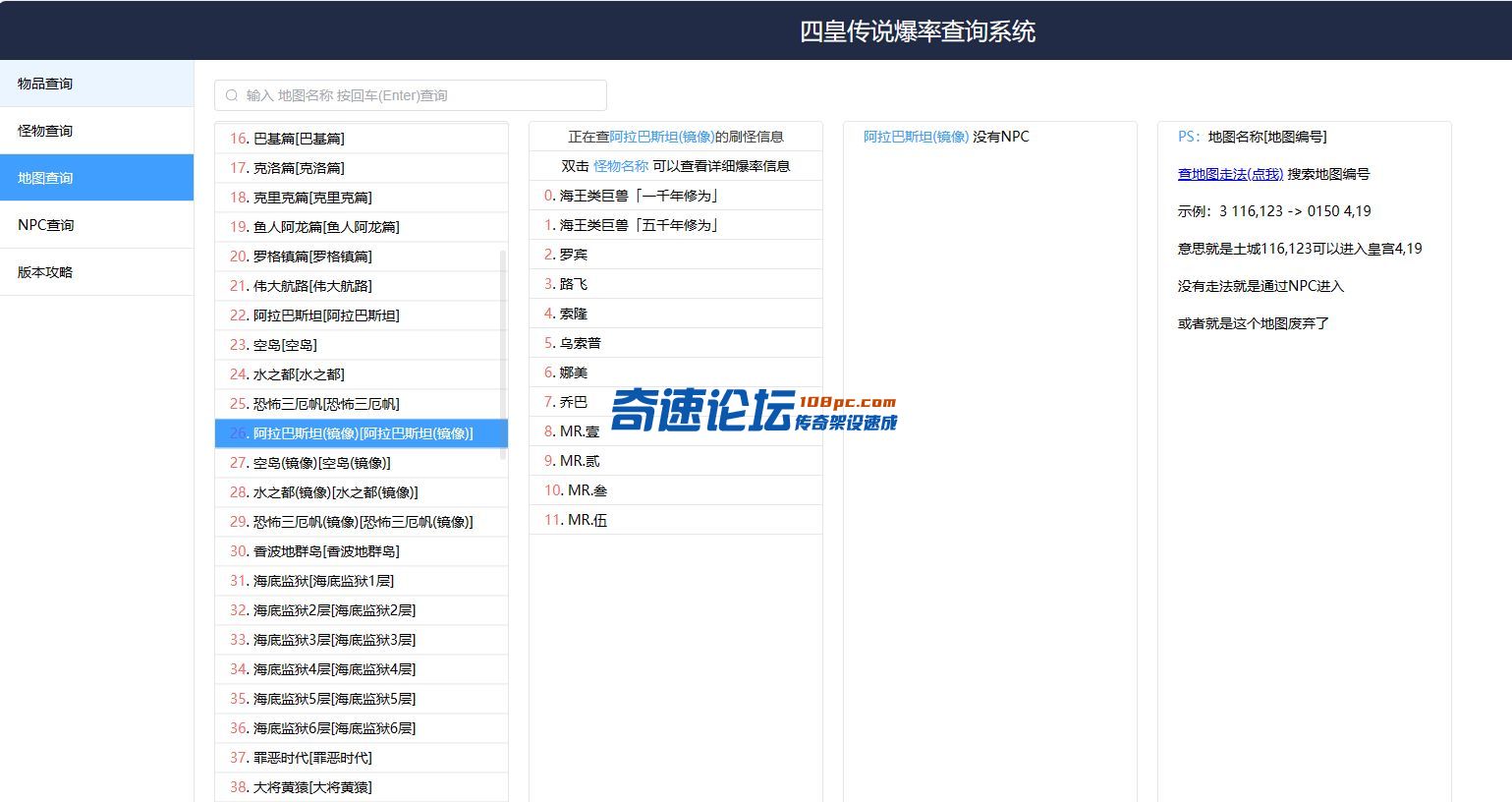1512x802 pixels.
Task: Select the 地图查询 sidebar tab
Action: coord(96,178)
